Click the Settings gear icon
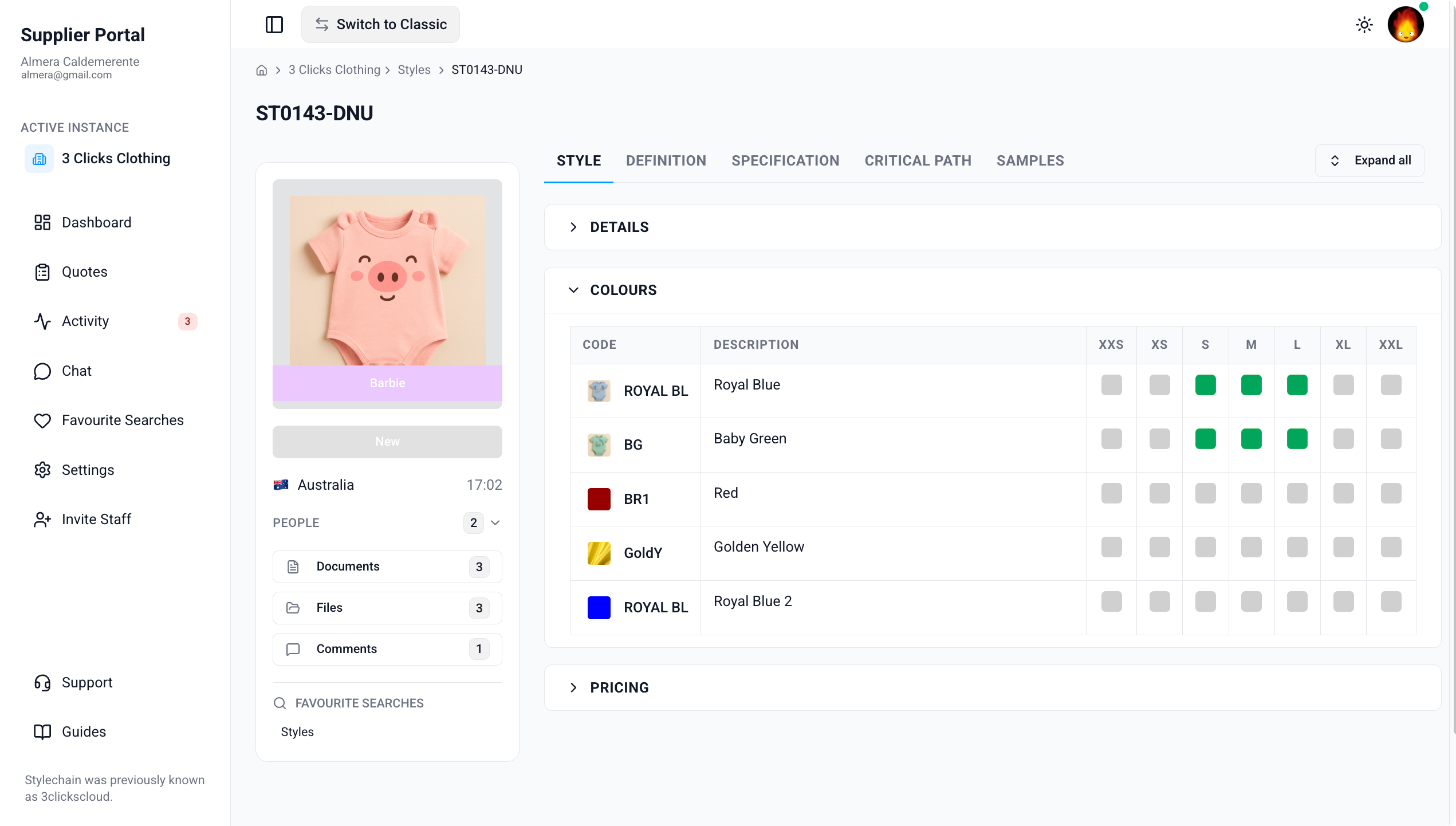The width and height of the screenshot is (1456, 826). click(x=42, y=470)
